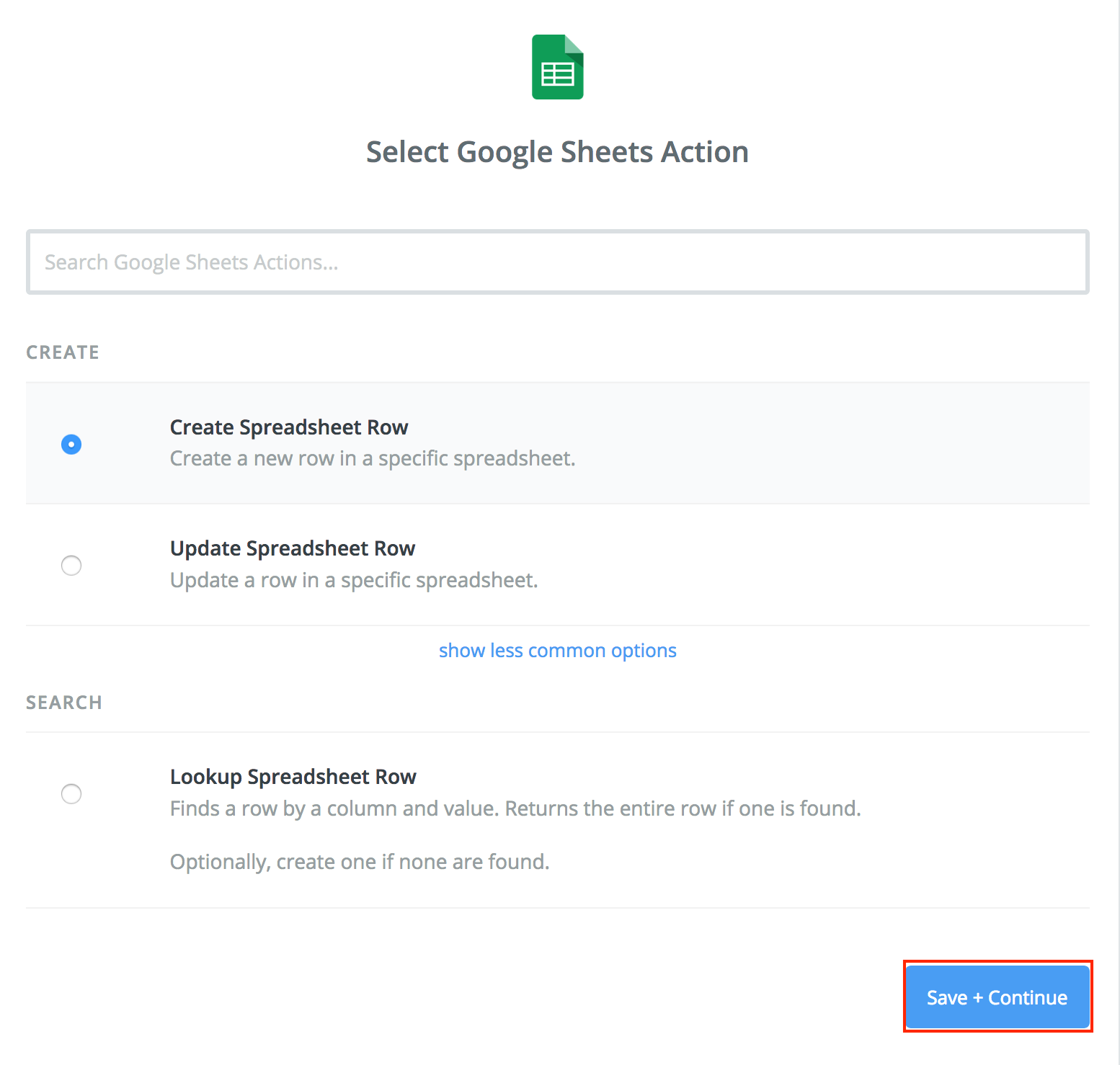Click "Update a row" description text
This screenshot has height=1065, width=1120.
354,580
